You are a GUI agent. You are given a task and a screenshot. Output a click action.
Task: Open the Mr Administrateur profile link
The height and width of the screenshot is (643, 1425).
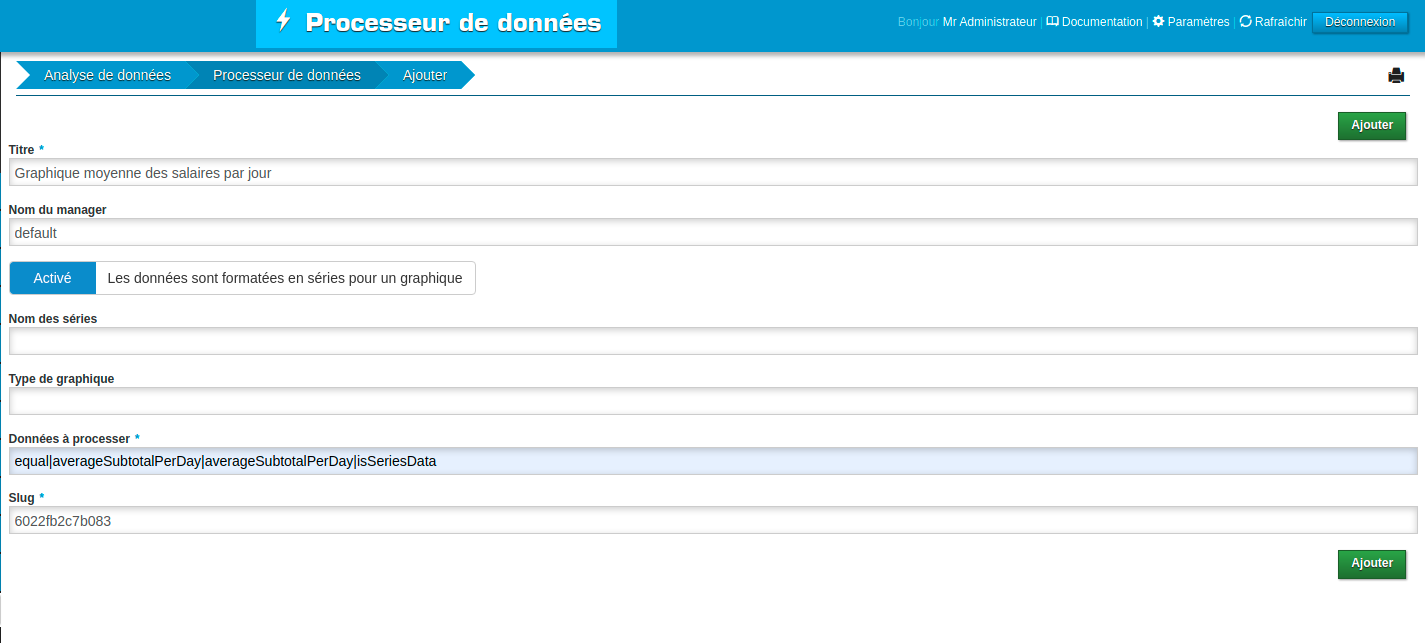[x=989, y=22]
